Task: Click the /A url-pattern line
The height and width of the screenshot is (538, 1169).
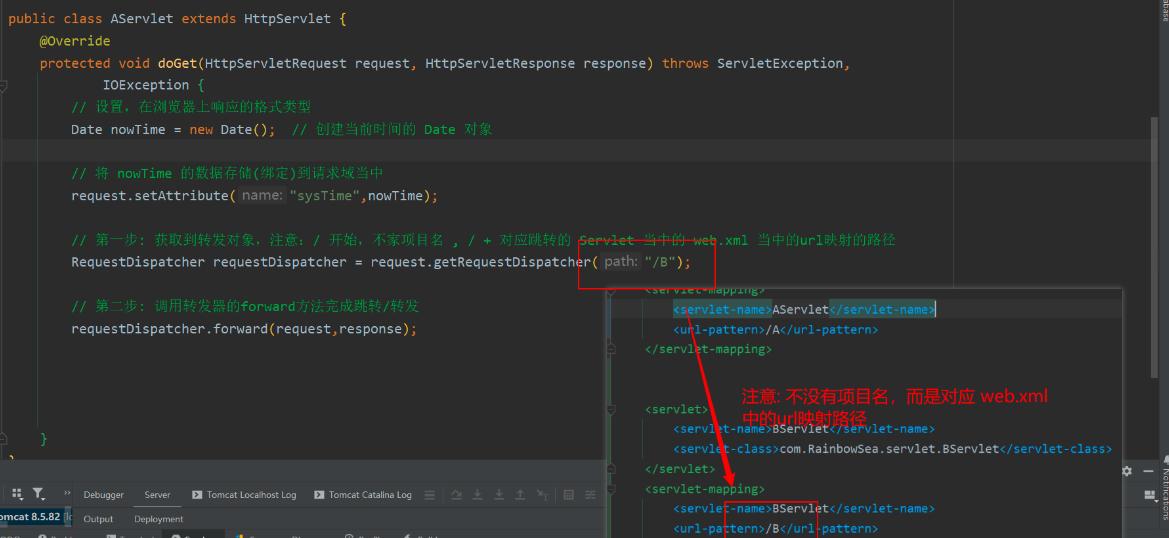Action: (x=775, y=329)
